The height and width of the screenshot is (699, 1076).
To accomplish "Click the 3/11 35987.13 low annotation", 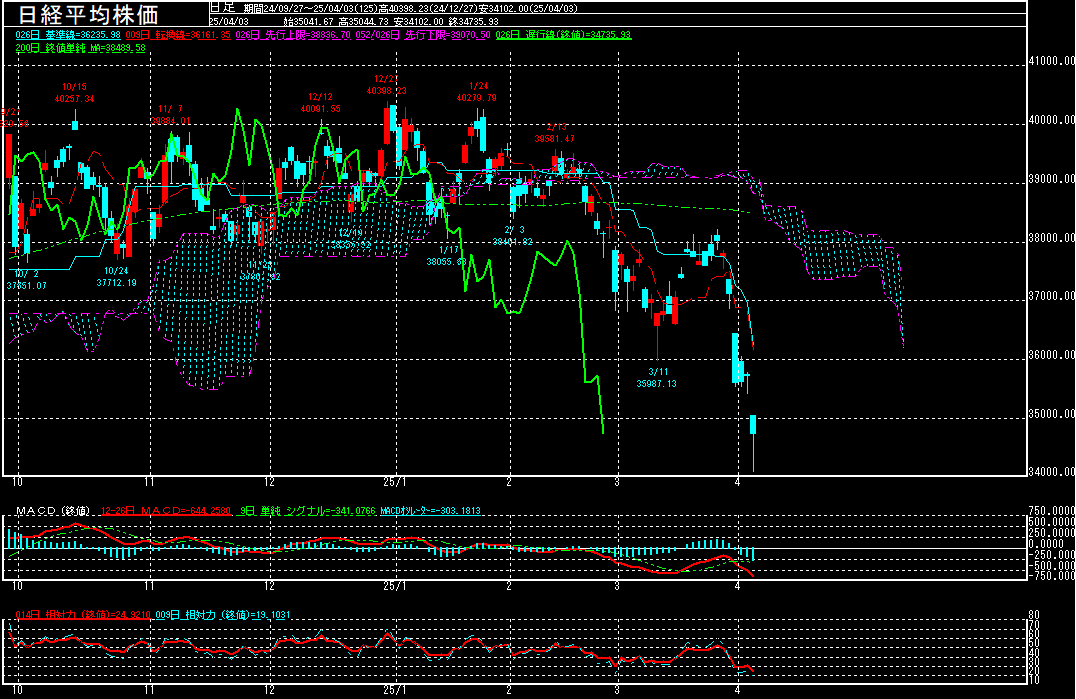I will pyautogui.click(x=657, y=378).
